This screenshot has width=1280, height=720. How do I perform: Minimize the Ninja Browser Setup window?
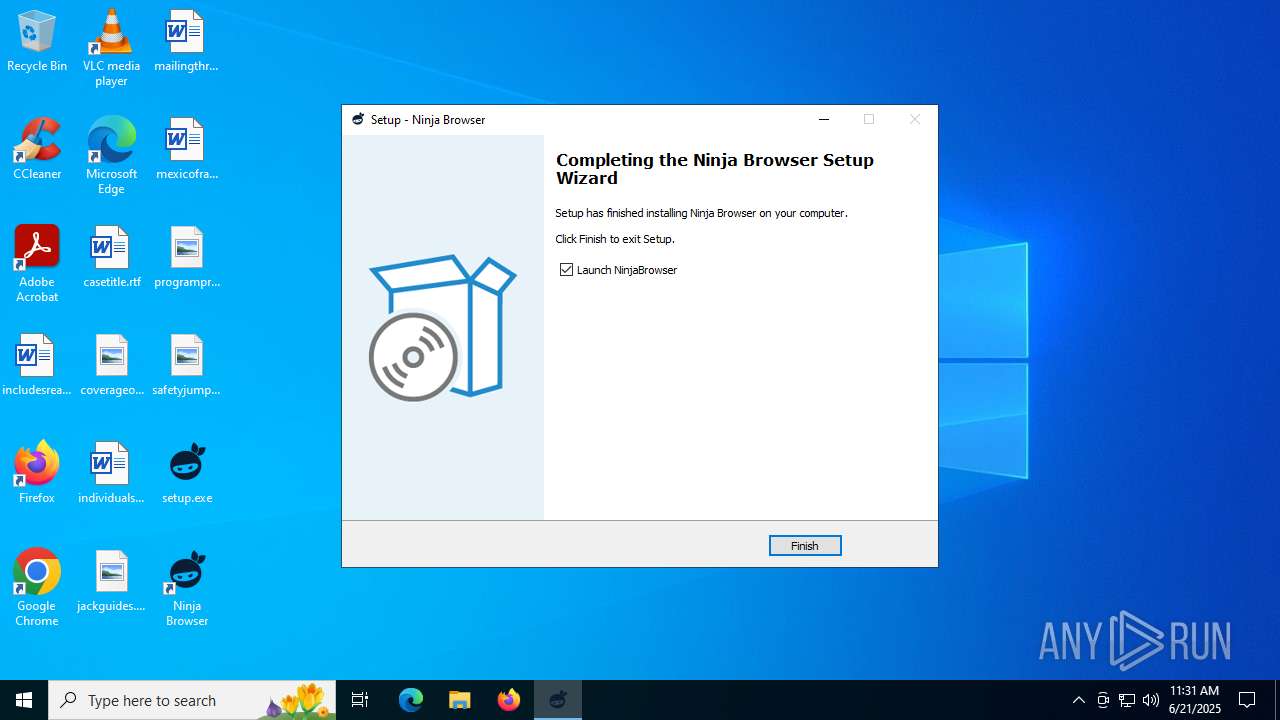[x=824, y=119]
